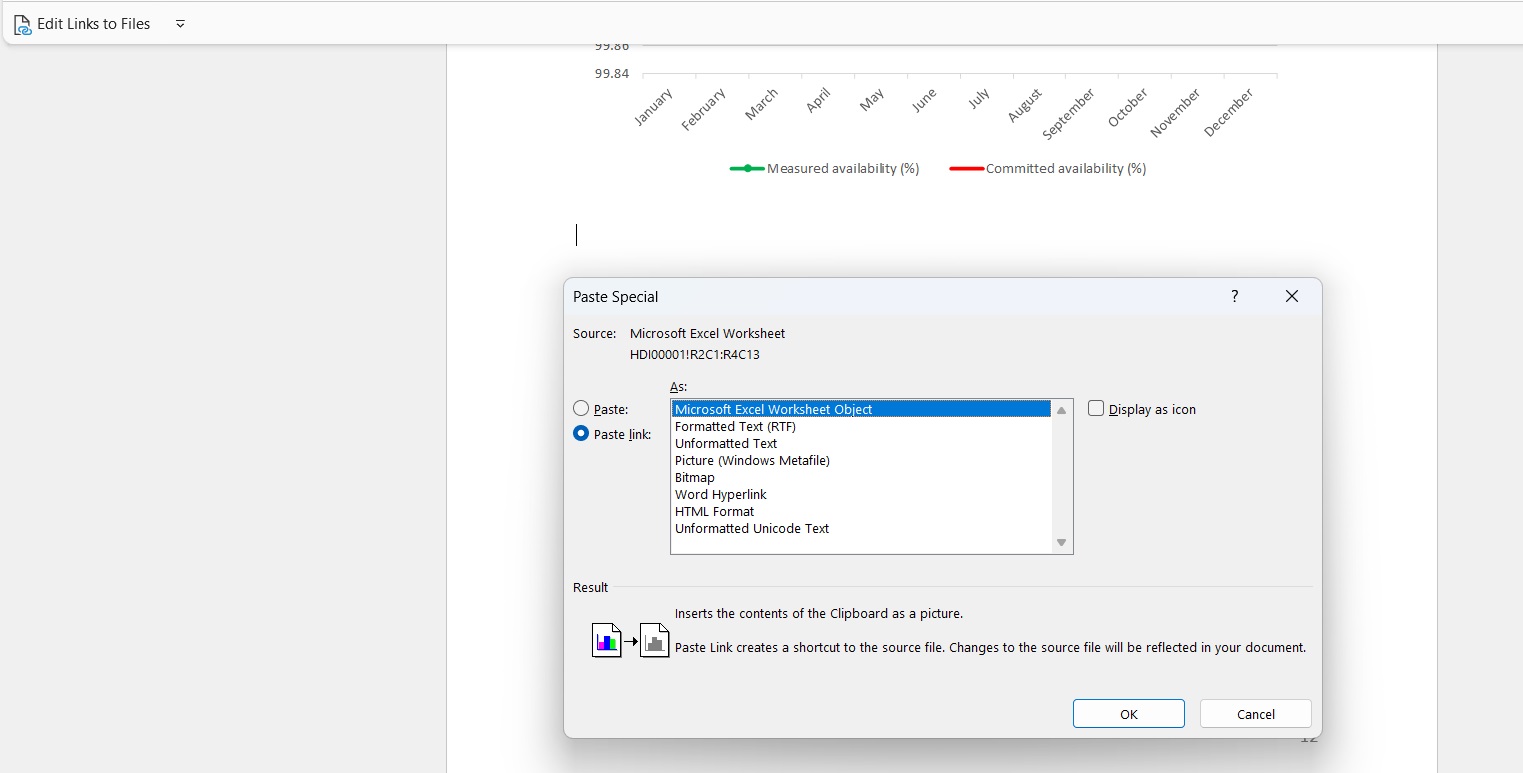Click the list scroll up arrow
Viewport: 1523px width, 773px height.
tap(1061, 410)
